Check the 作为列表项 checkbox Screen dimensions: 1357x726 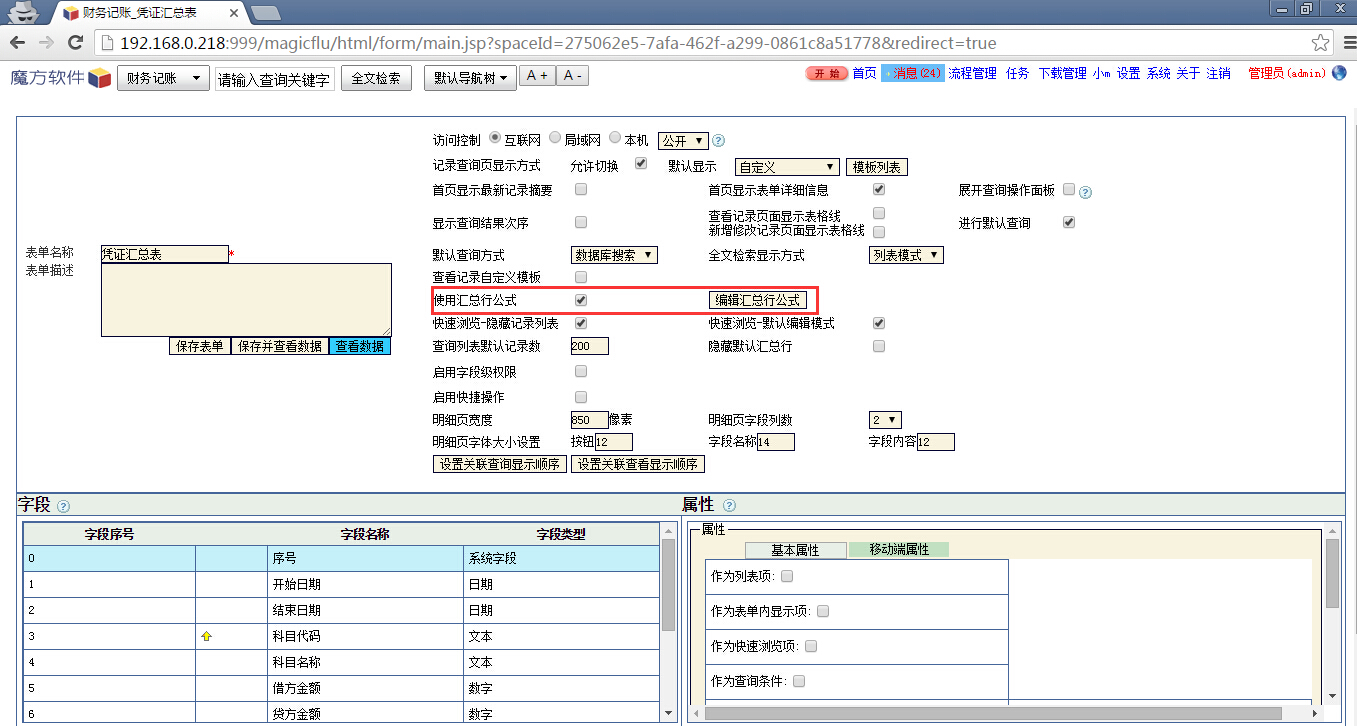pyautogui.click(x=787, y=576)
